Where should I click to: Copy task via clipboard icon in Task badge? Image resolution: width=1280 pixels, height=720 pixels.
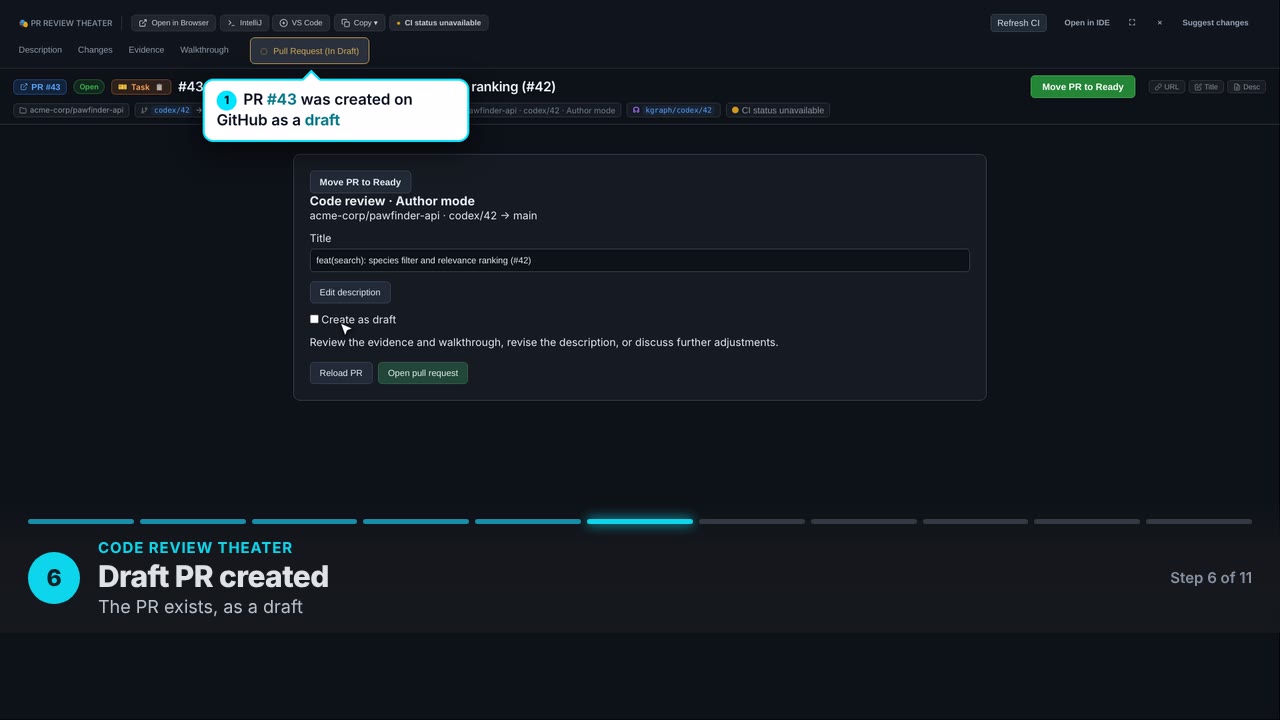159,87
